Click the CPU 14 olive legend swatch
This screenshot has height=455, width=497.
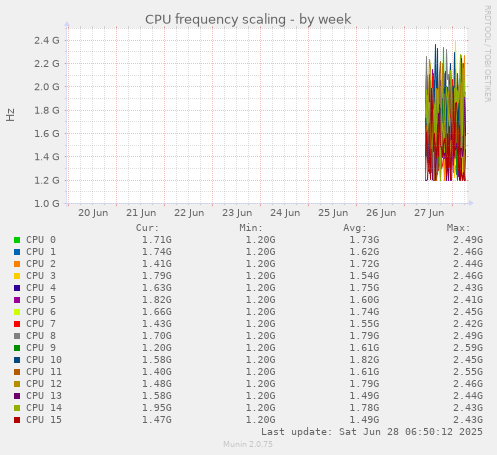(x=17, y=408)
